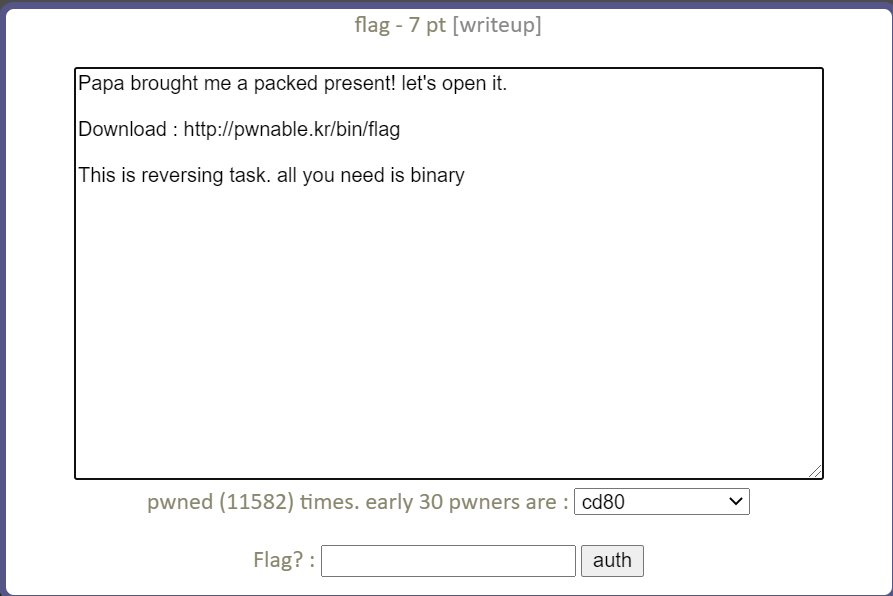The width and height of the screenshot is (893, 596).
Task: Click the 'flag - 7 pt' title text
Action: (x=400, y=25)
